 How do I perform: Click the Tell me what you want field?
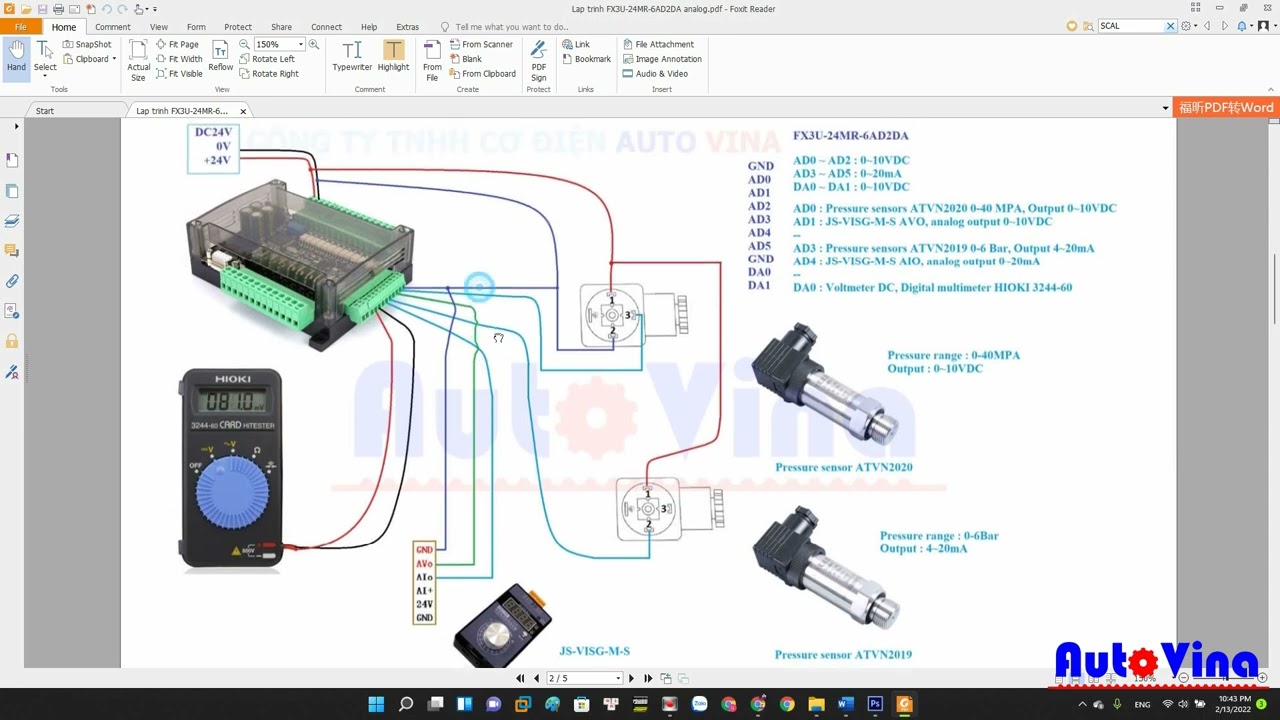[510, 27]
